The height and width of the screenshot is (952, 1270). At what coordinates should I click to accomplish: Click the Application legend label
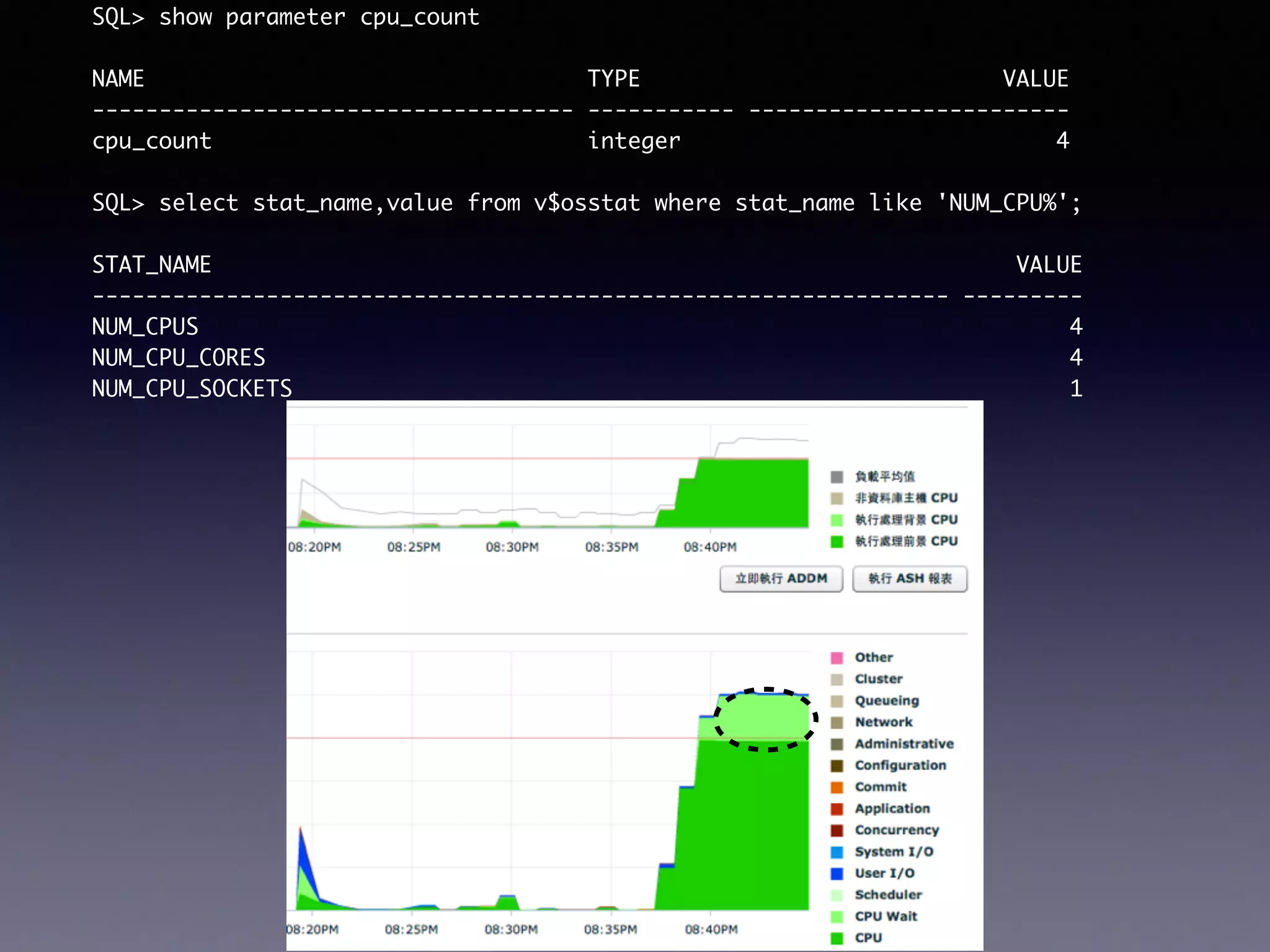[x=892, y=809]
